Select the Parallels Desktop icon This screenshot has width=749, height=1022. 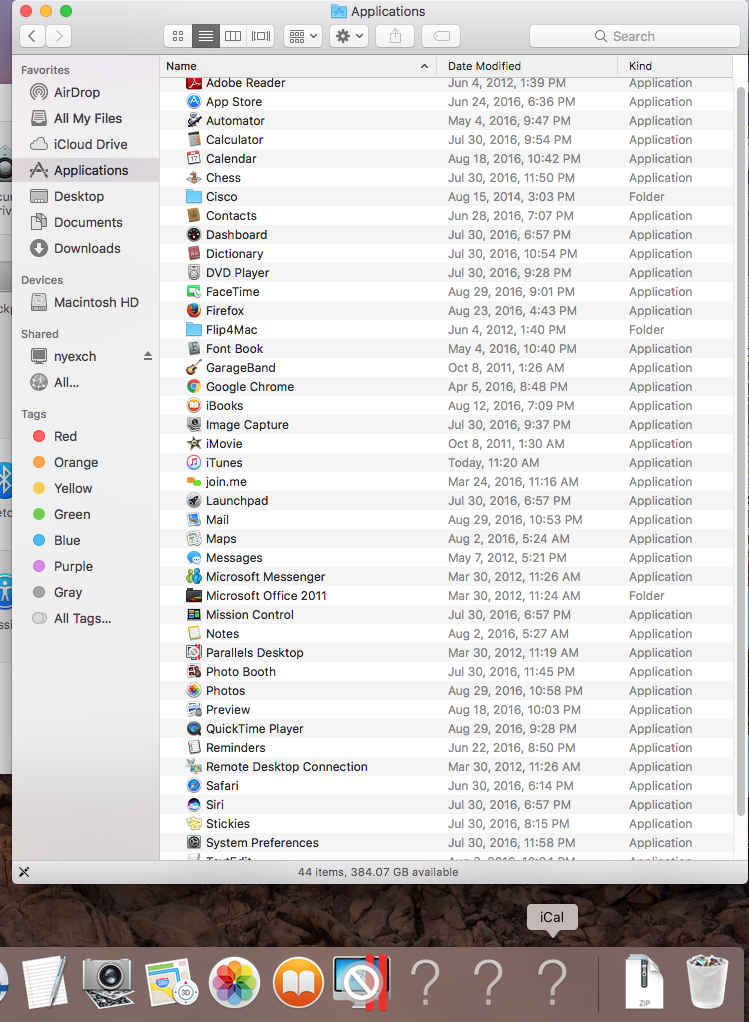click(x=194, y=652)
